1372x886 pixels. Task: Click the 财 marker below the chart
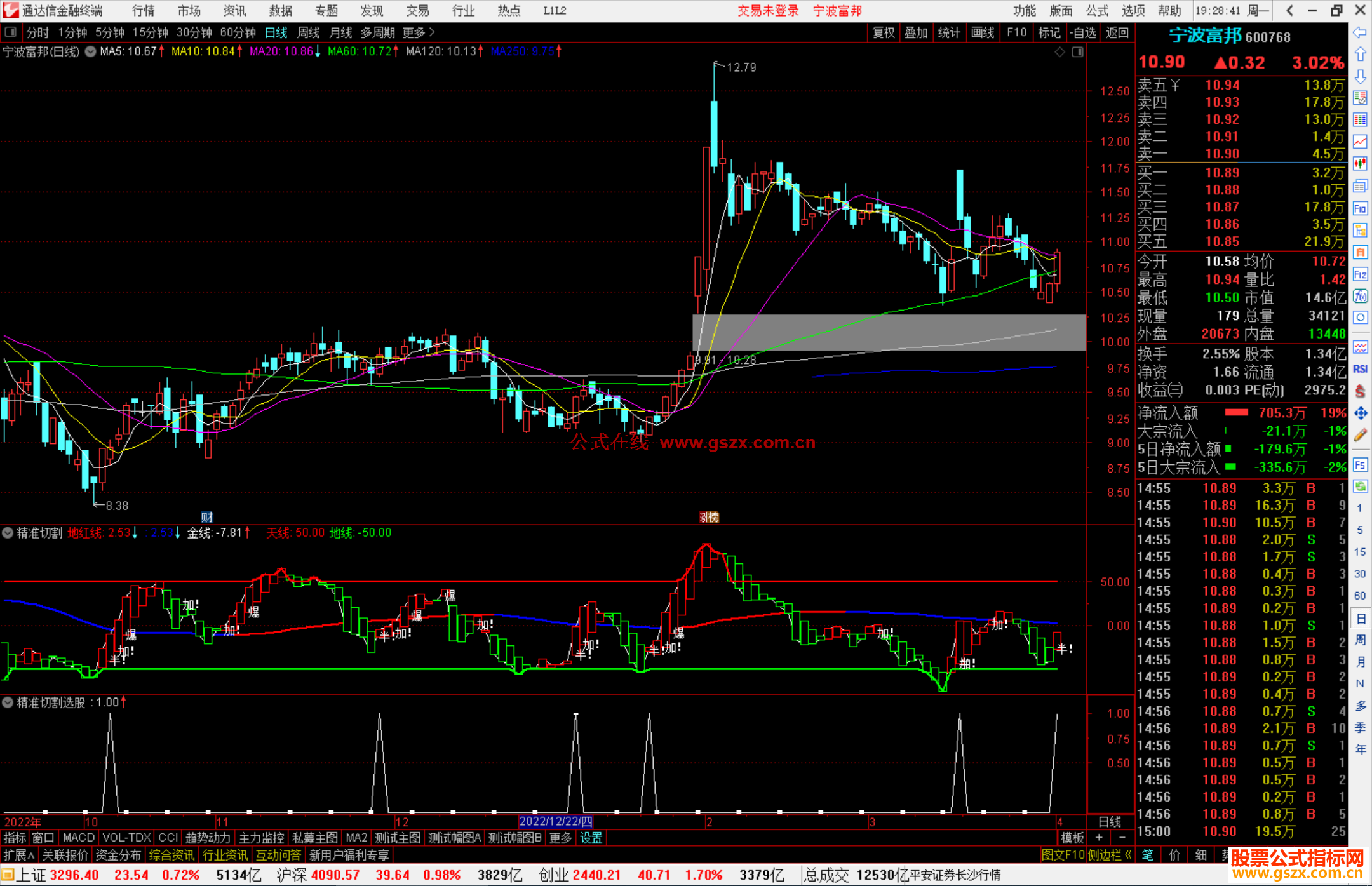click(207, 517)
